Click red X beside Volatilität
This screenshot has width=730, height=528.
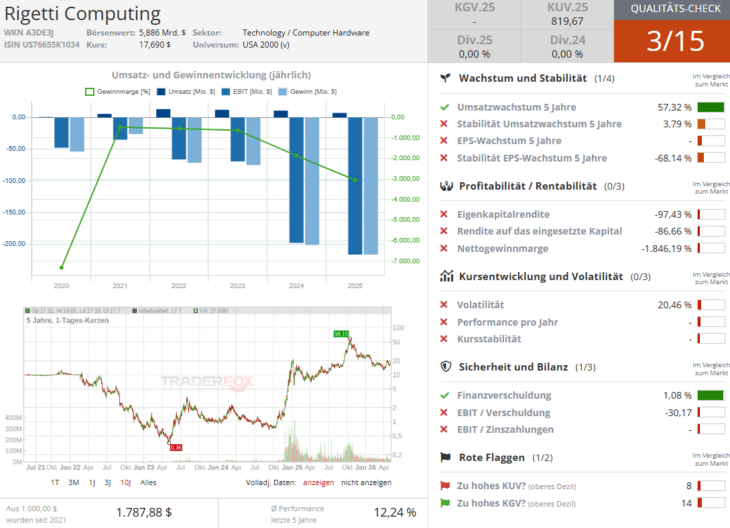tap(444, 305)
